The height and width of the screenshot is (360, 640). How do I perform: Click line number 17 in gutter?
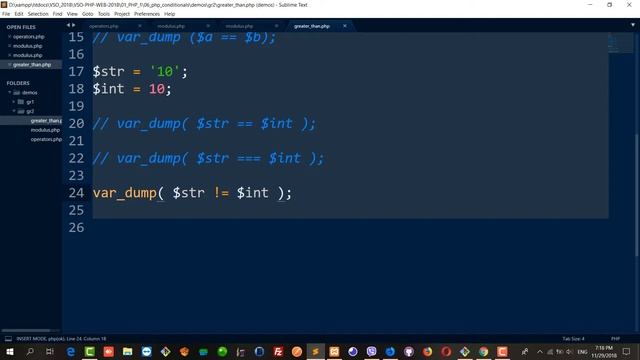pos(76,71)
